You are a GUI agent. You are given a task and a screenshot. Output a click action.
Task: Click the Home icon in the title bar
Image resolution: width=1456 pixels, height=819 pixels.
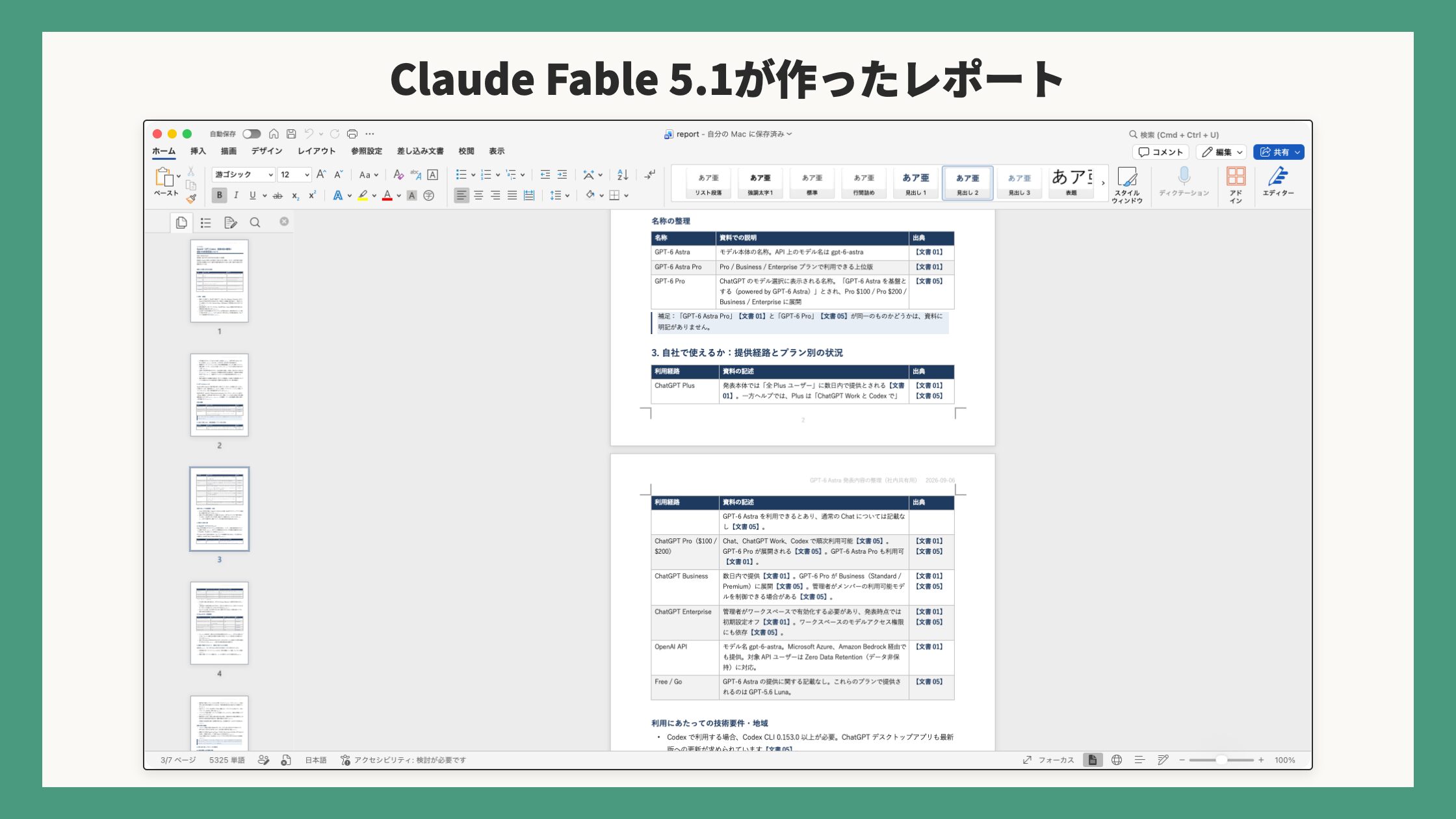[274, 134]
